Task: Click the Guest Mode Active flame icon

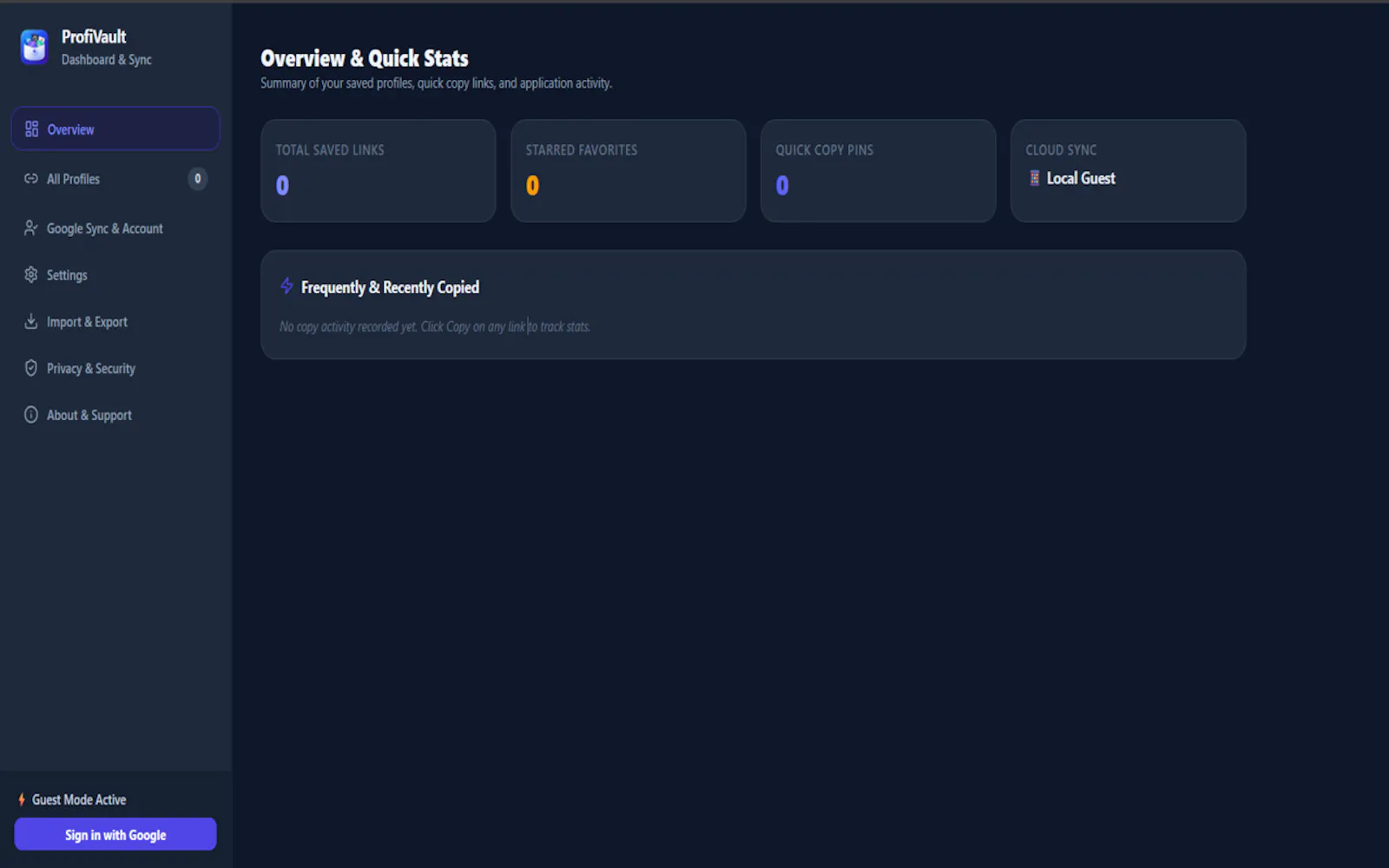Action: point(22,799)
